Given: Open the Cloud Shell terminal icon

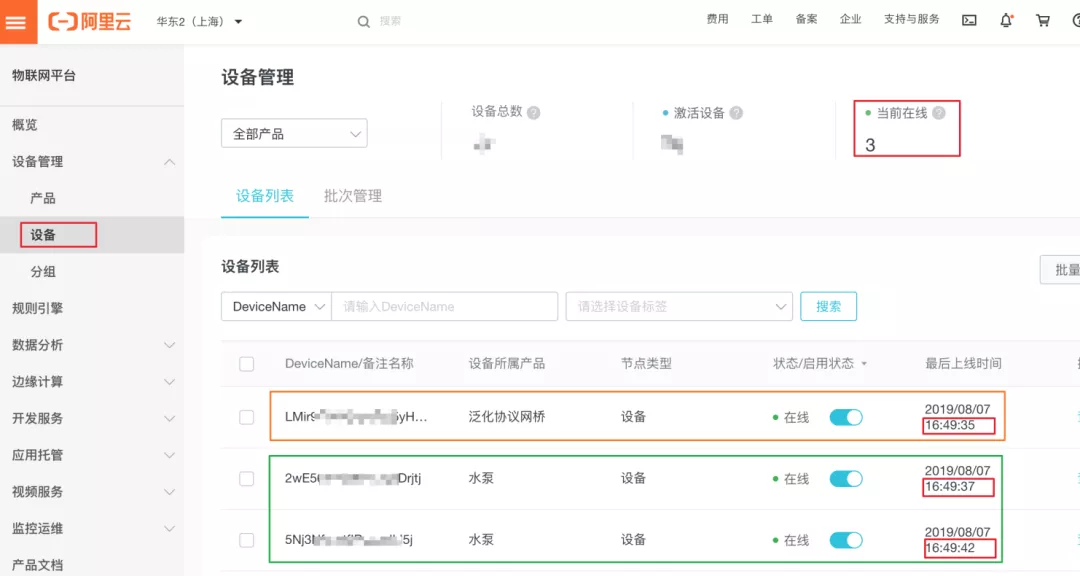Looking at the screenshot, I should tap(969, 21).
